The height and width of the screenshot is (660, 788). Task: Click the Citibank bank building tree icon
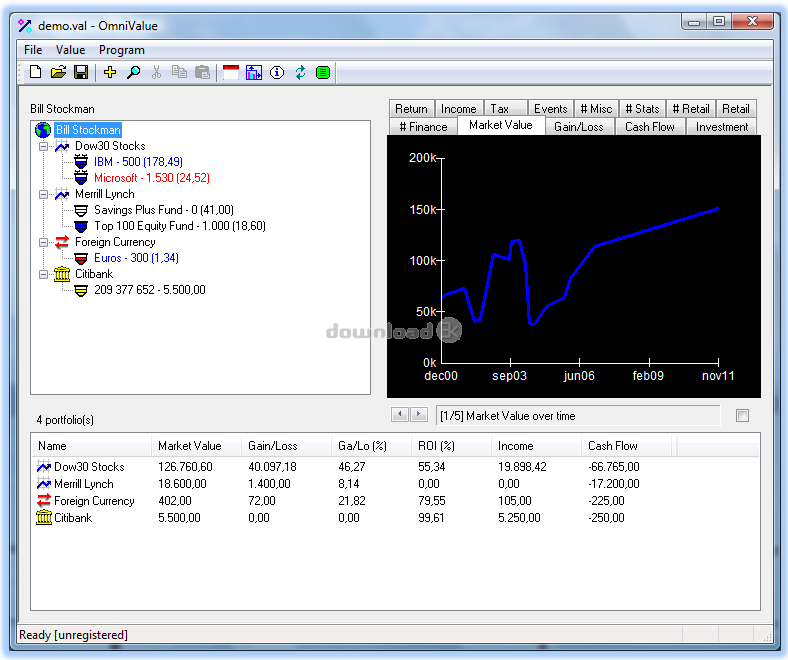coord(62,274)
